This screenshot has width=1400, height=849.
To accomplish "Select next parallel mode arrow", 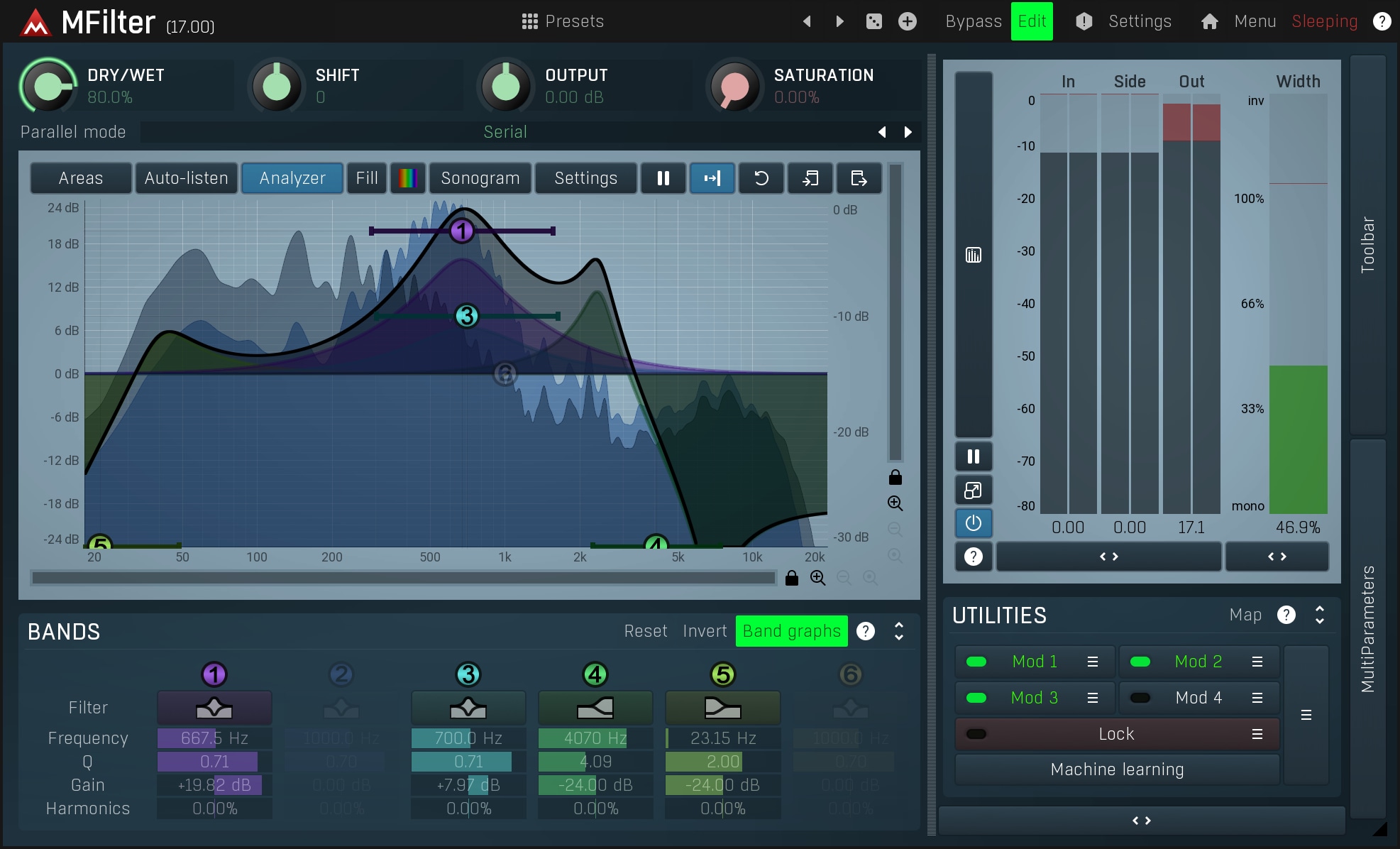I will pos(908,132).
